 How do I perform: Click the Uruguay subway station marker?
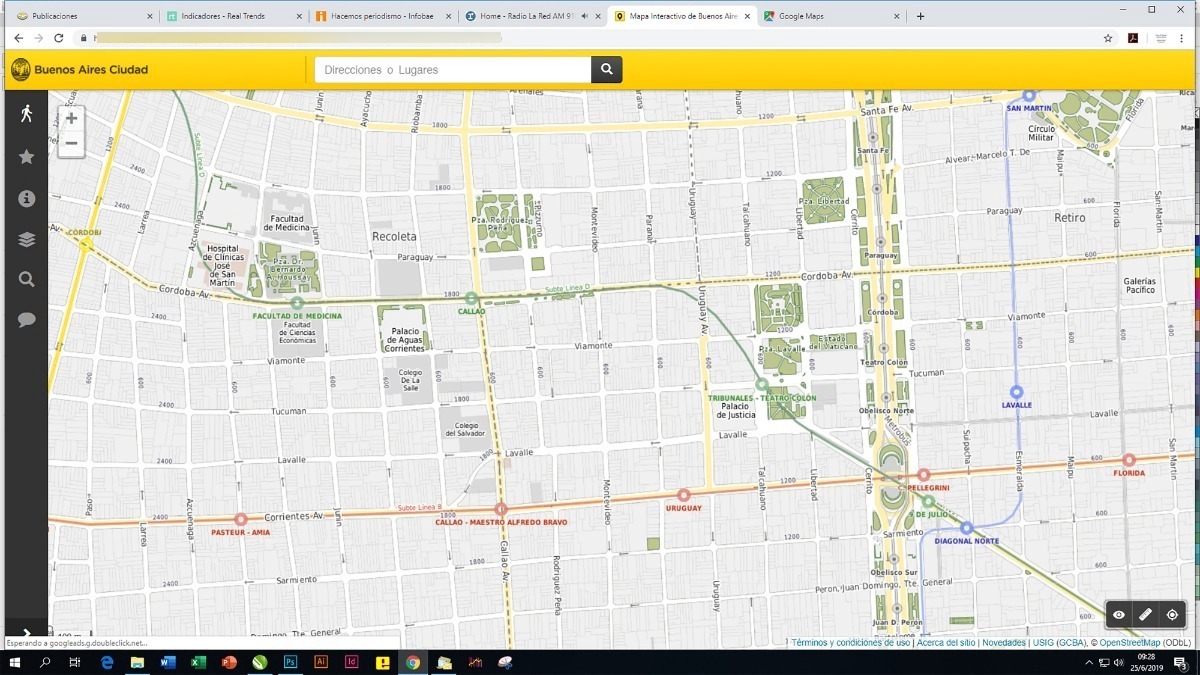click(684, 495)
